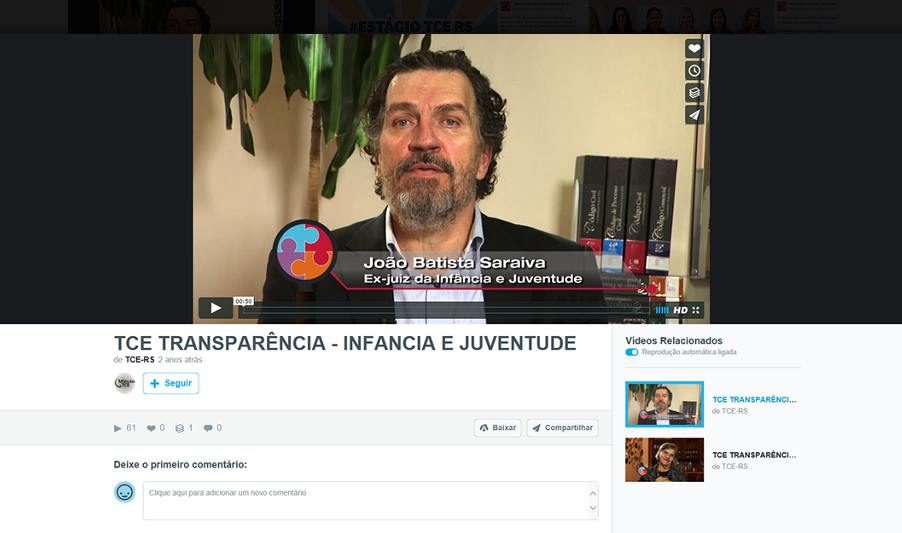This screenshot has width=902, height=533.
Task: Open the Compartilhar share button
Action: point(562,428)
